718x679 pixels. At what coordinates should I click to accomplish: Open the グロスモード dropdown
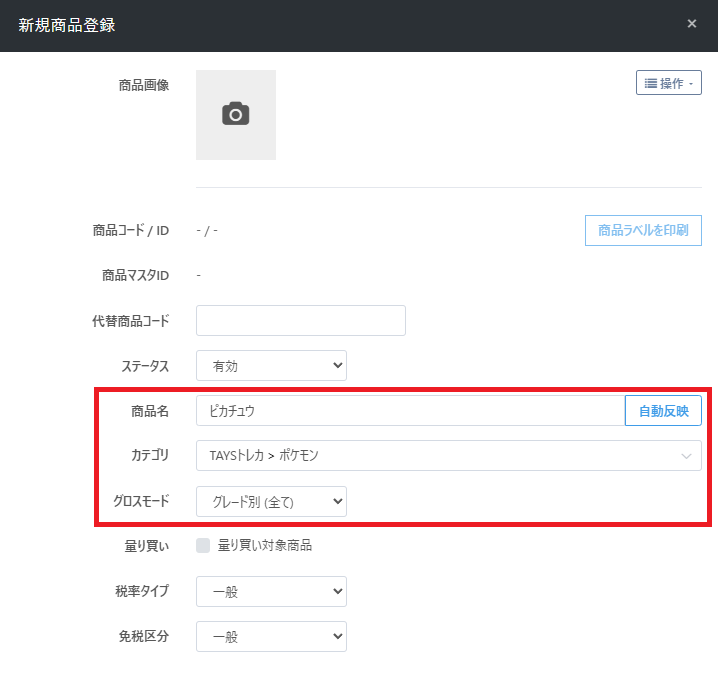pyautogui.click(x=271, y=501)
